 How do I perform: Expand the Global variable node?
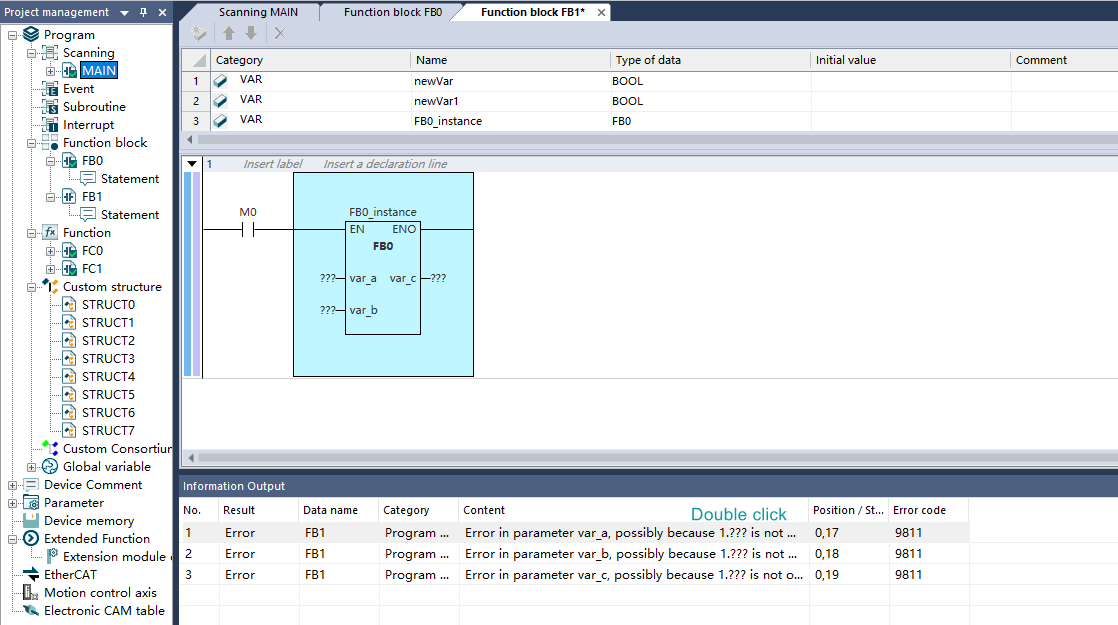click(31, 467)
